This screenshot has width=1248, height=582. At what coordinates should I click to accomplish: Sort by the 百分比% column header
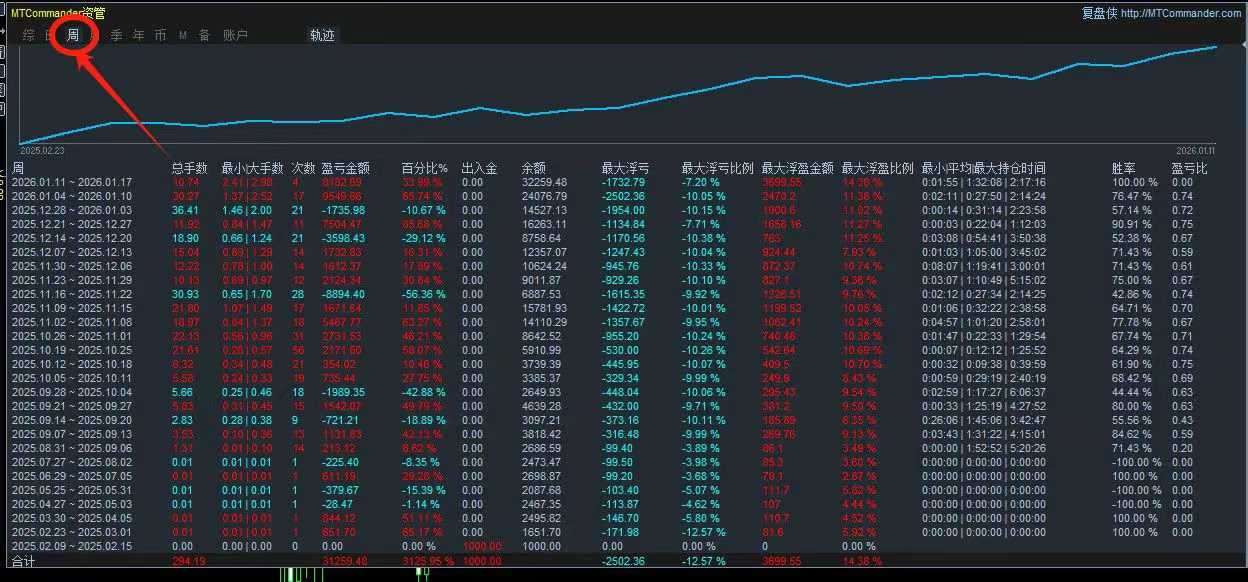(425, 168)
